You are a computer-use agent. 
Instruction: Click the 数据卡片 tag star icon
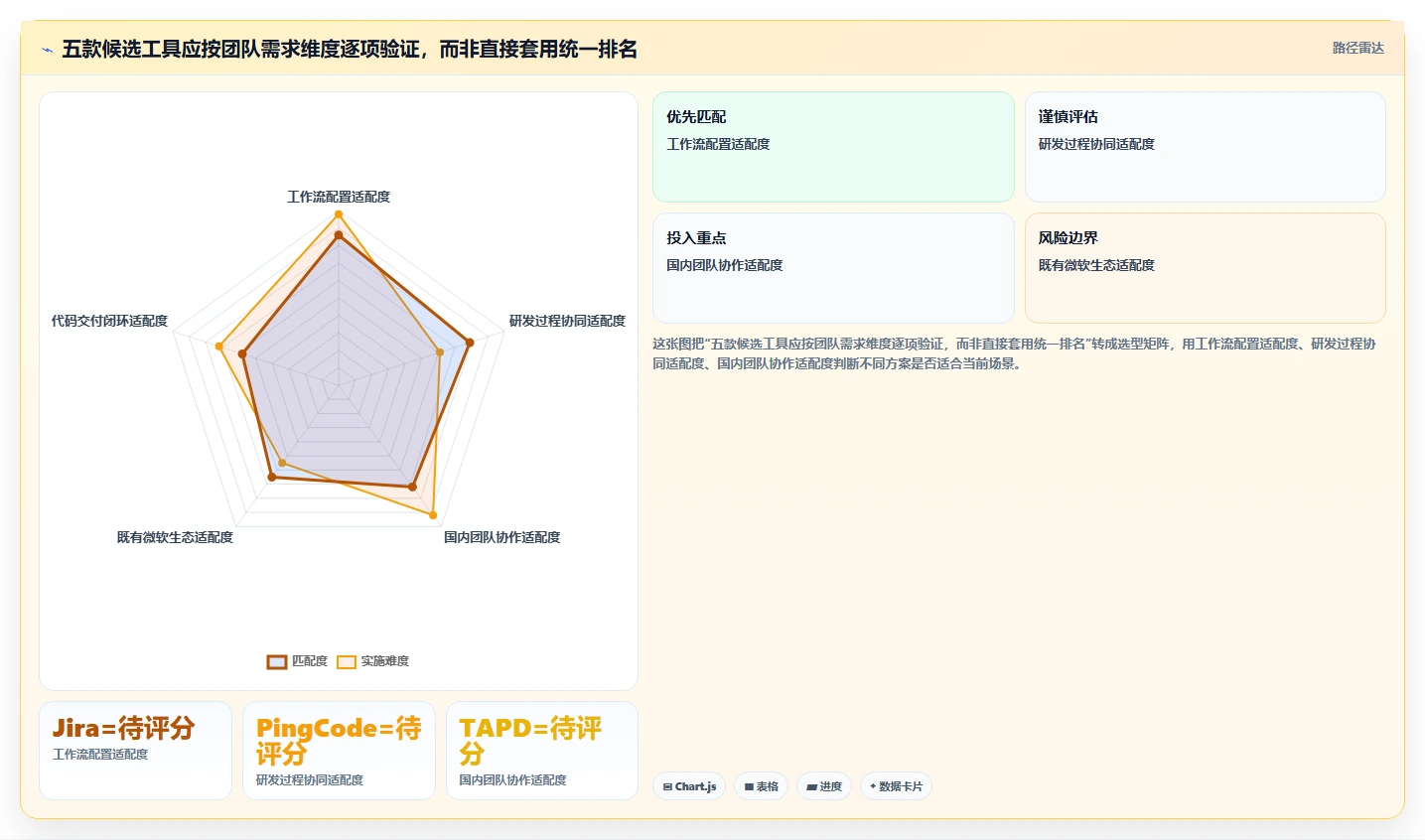click(873, 786)
